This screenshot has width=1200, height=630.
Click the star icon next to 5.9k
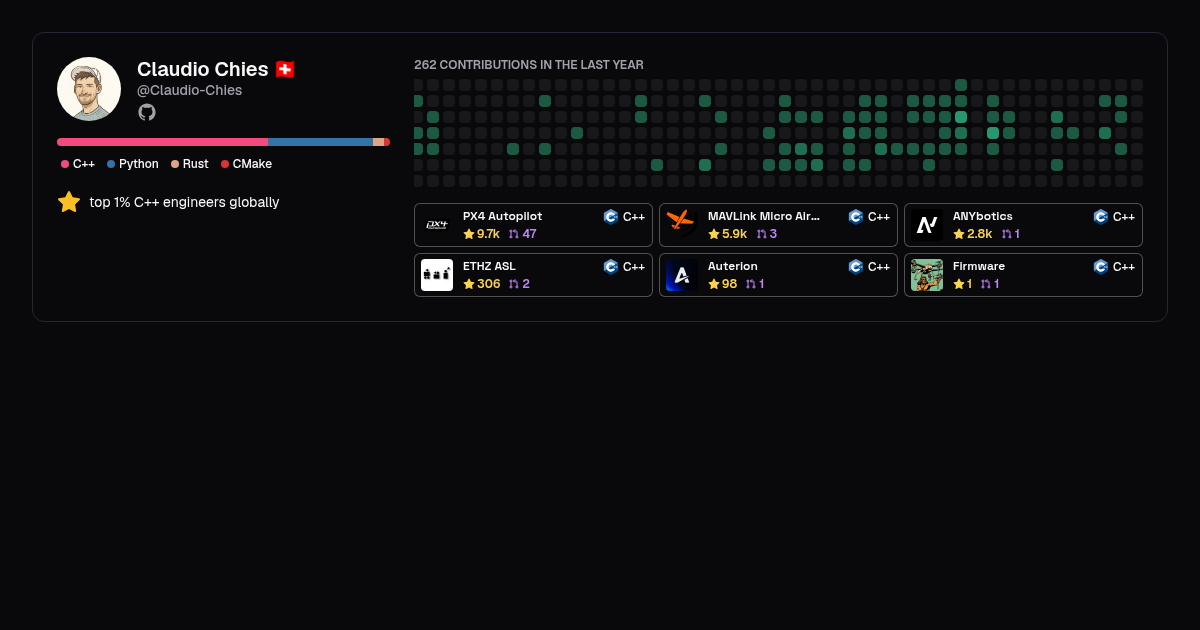coord(714,234)
